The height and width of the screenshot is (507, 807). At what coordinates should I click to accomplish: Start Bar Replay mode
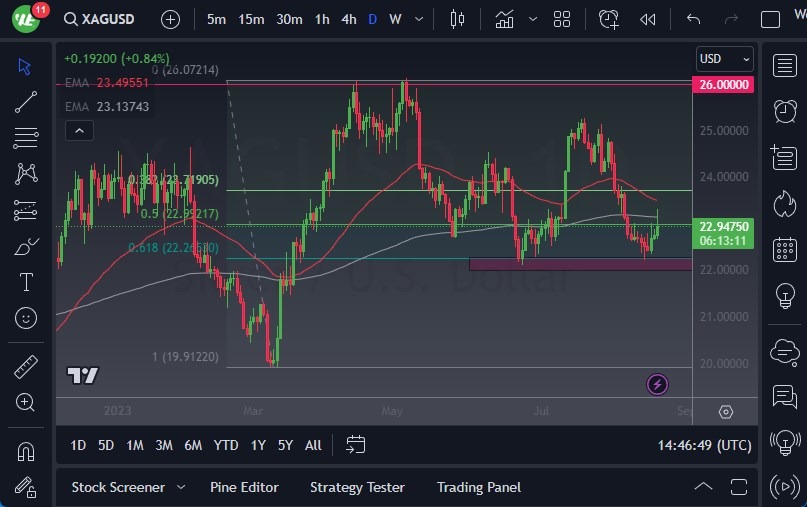point(648,19)
